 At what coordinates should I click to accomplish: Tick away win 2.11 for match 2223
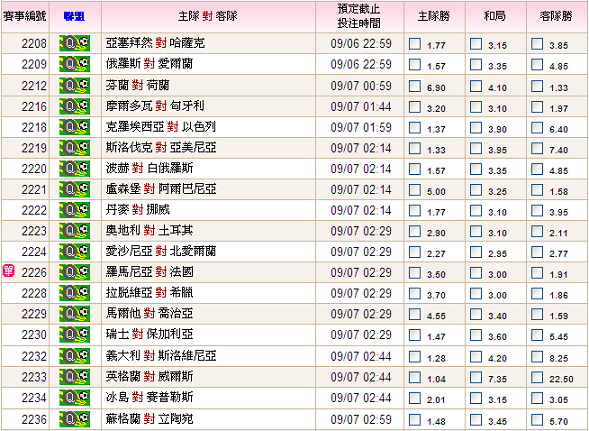coord(537,231)
